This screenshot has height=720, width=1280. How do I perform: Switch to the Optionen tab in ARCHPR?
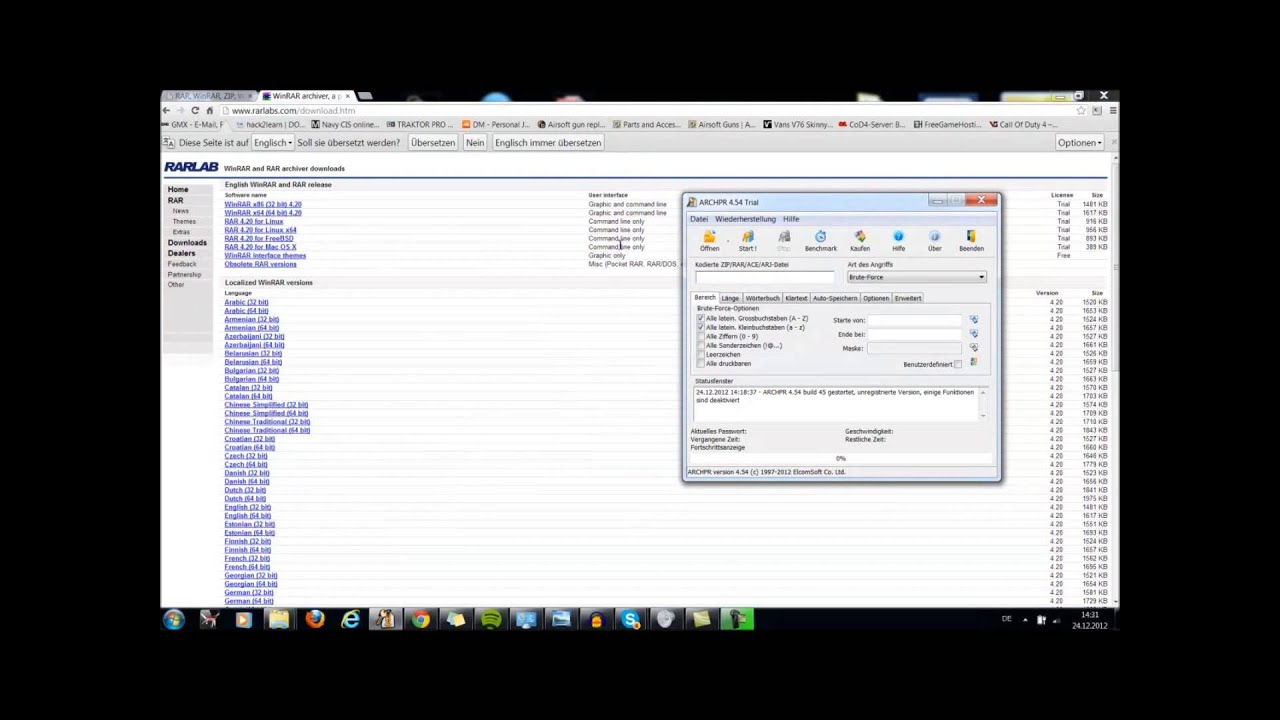876,298
